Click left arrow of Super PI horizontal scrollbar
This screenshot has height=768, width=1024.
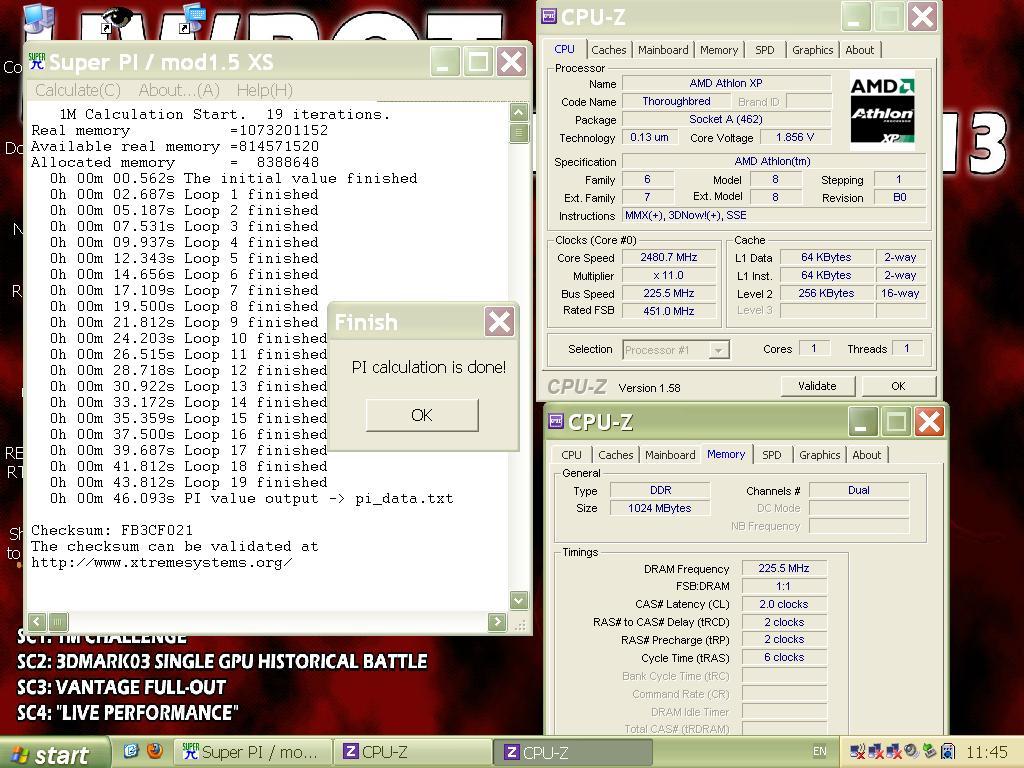[x=37, y=621]
